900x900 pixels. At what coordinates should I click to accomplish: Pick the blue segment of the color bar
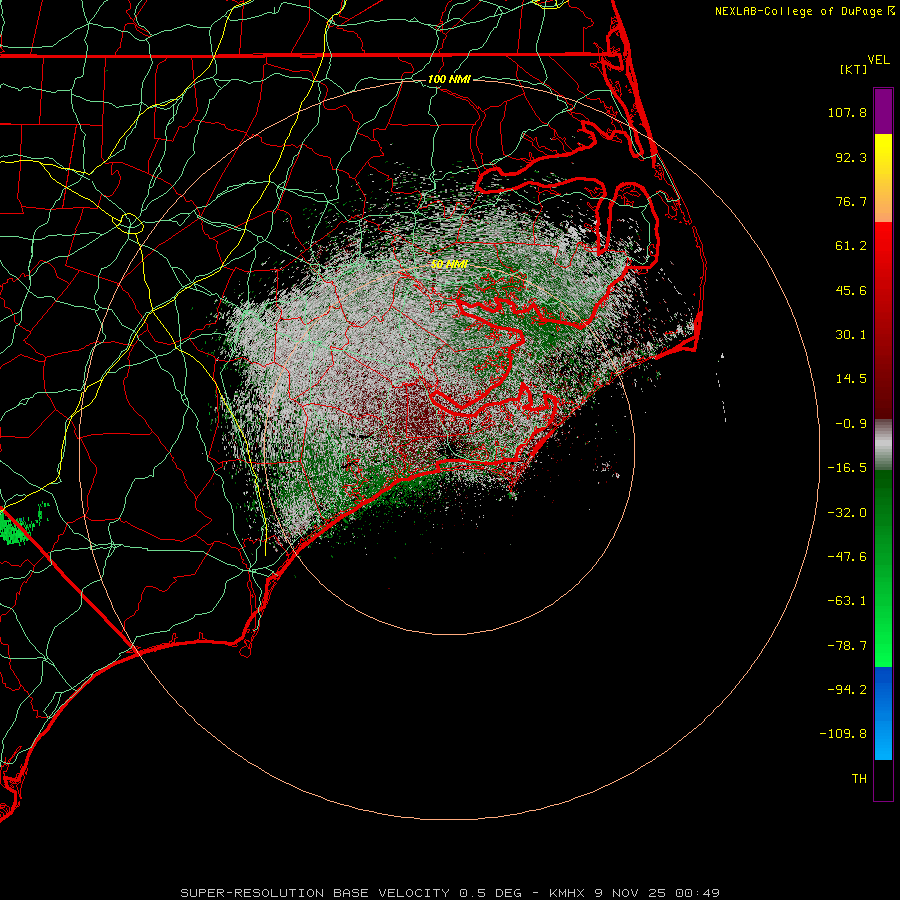pyautogui.click(x=883, y=713)
